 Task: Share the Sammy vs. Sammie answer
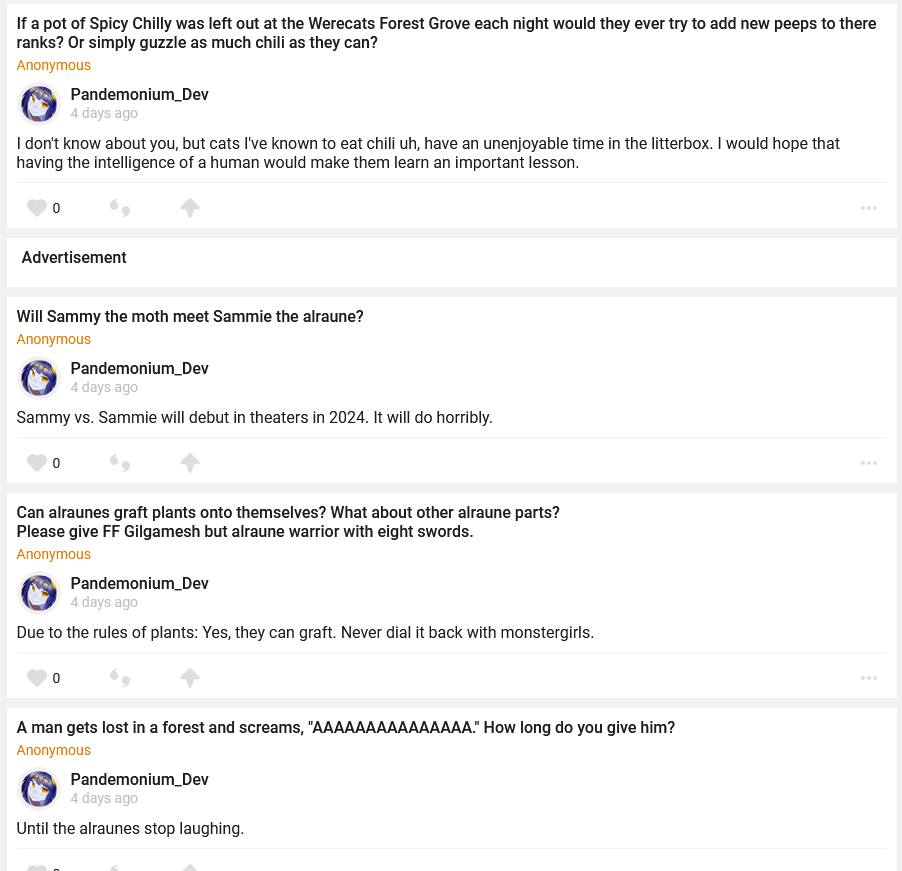click(x=190, y=463)
